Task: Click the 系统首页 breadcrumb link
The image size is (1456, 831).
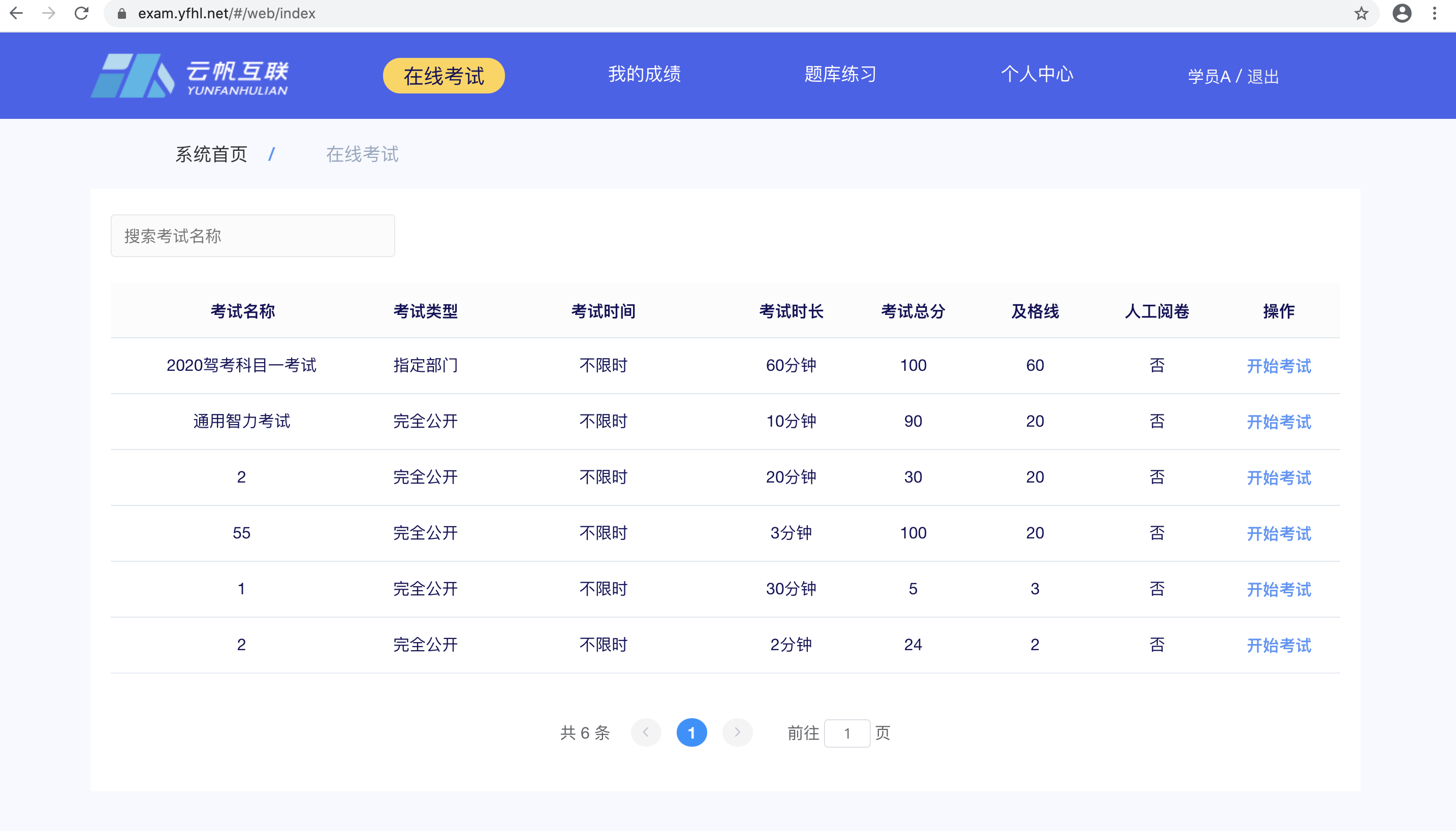Action: point(211,153)
